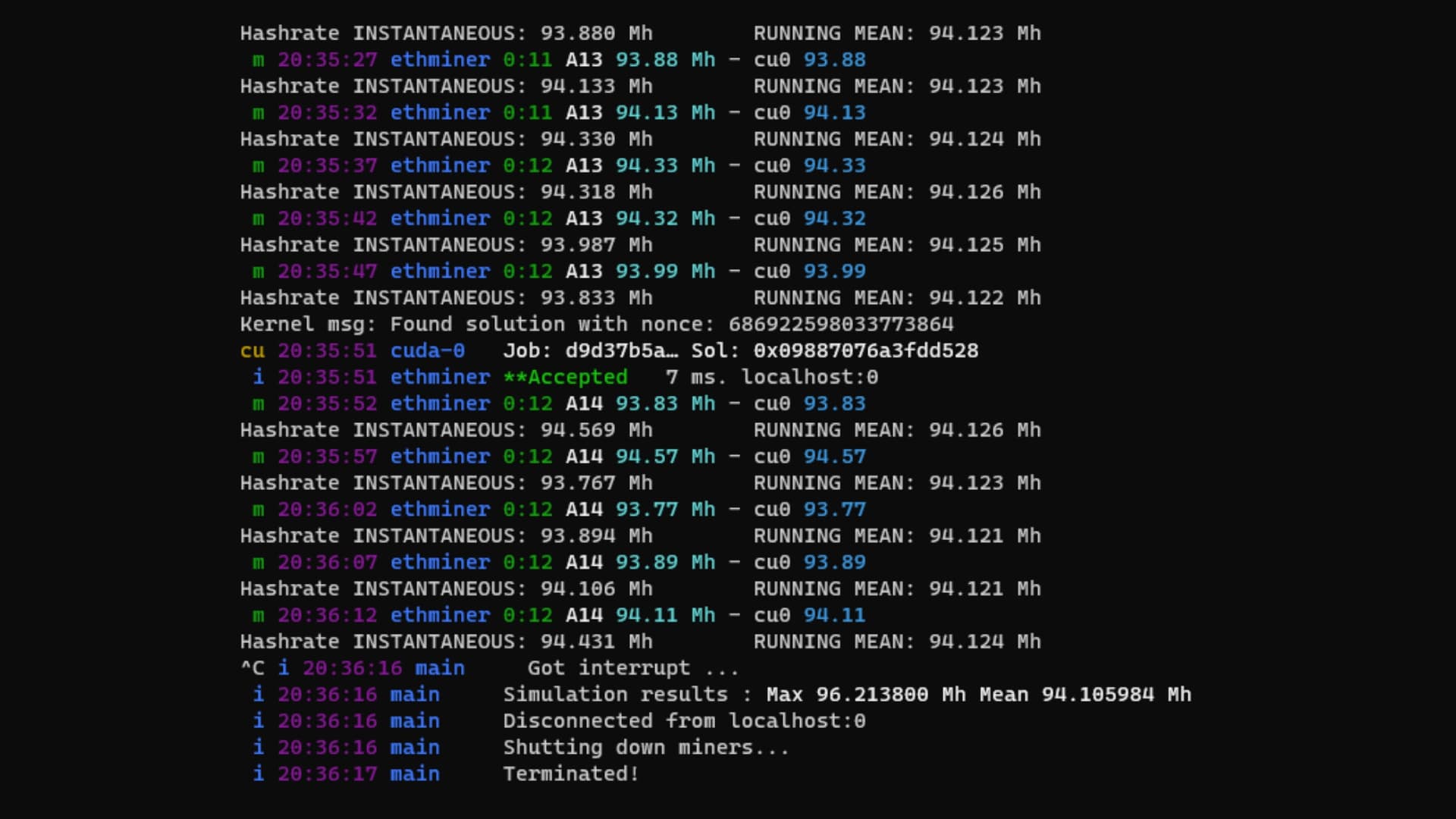Click the instantaneous hashrate 93.880 Mh

[x=597, y=33]
